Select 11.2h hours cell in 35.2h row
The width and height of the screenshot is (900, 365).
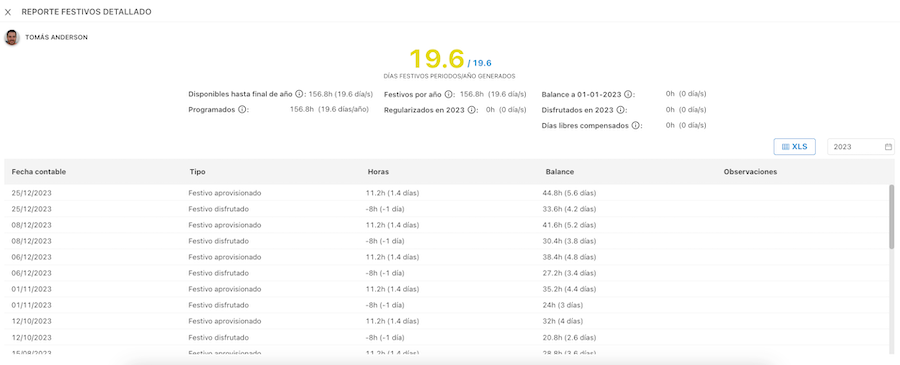click(x=392, y=289)
